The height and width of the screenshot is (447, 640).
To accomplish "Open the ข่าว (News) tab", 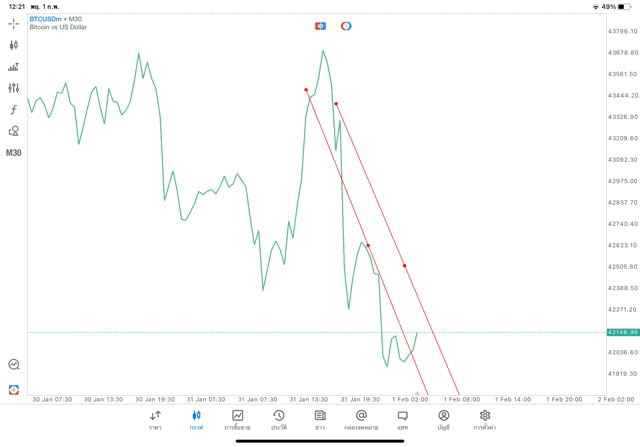I will tap(320, 419).
